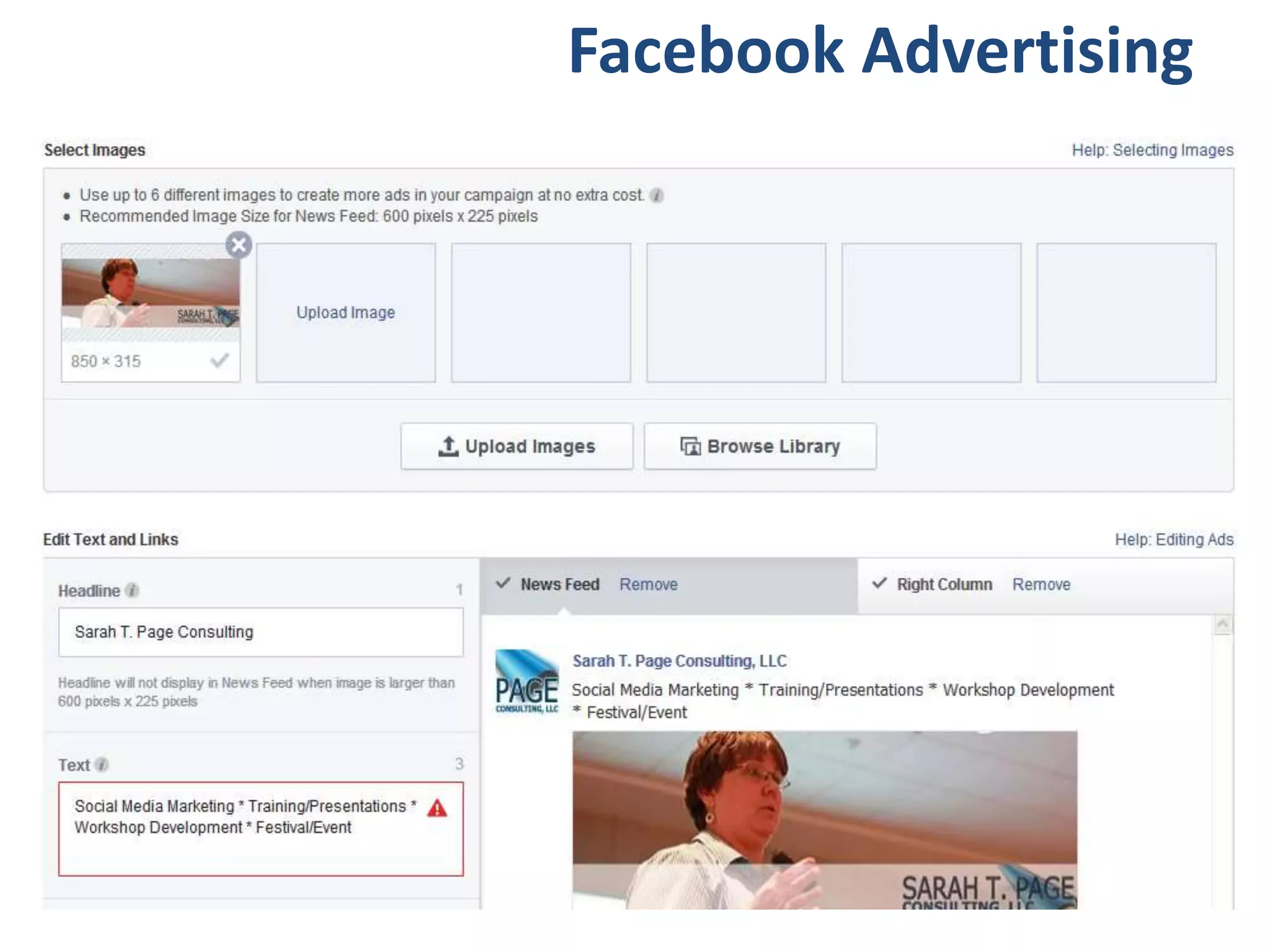Click the Headline input field

tap(261, 632)
